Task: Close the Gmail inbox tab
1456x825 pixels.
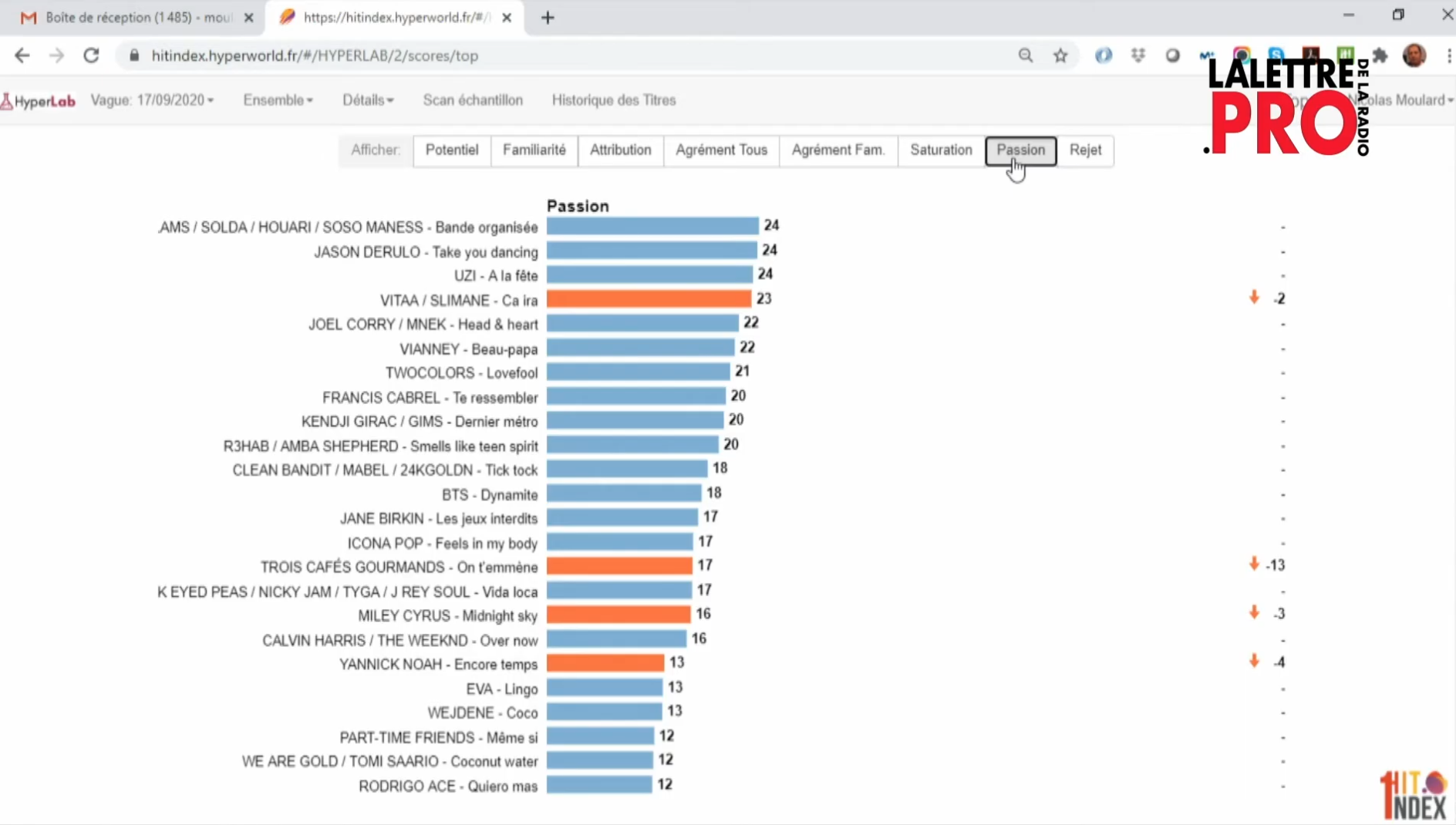Action: 248,18
